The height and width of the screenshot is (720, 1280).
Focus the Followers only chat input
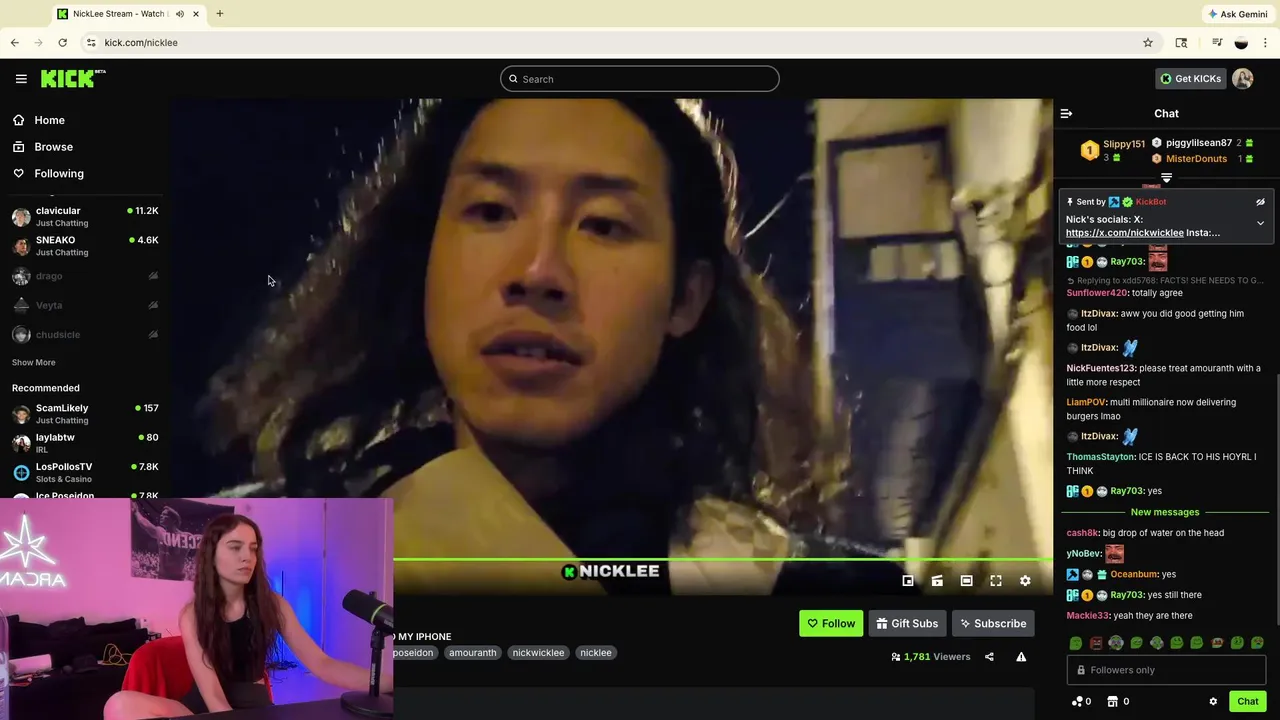pyautogui.click(x=1166, y=670)
